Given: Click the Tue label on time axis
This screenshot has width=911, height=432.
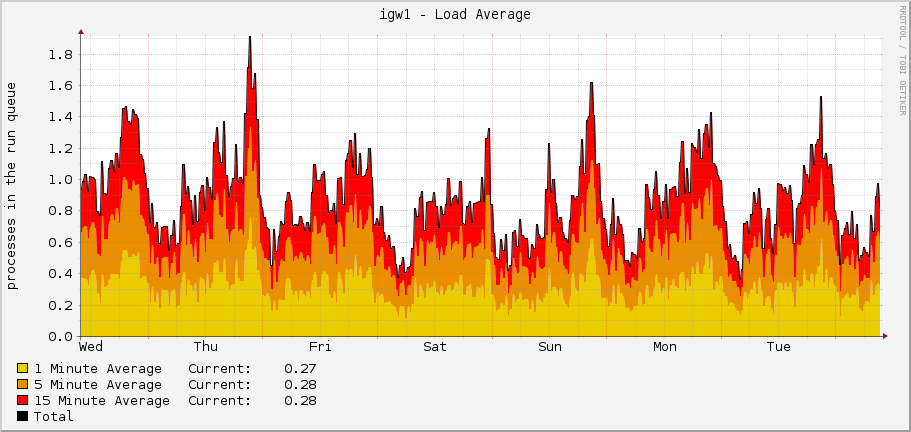Looking at the screenshot, I should pos(779,347).
